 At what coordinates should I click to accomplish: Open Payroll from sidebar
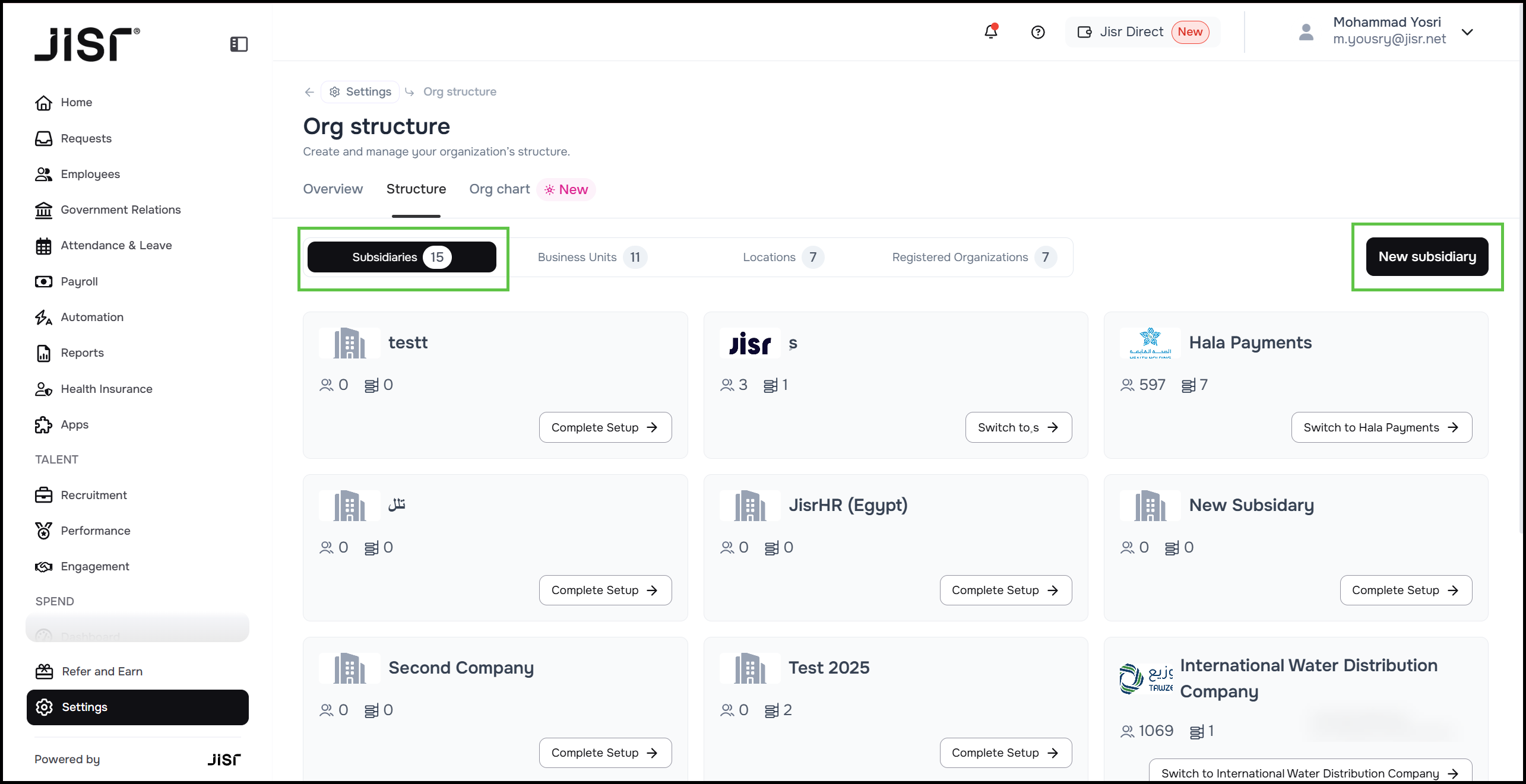click(x=79, y=281)
